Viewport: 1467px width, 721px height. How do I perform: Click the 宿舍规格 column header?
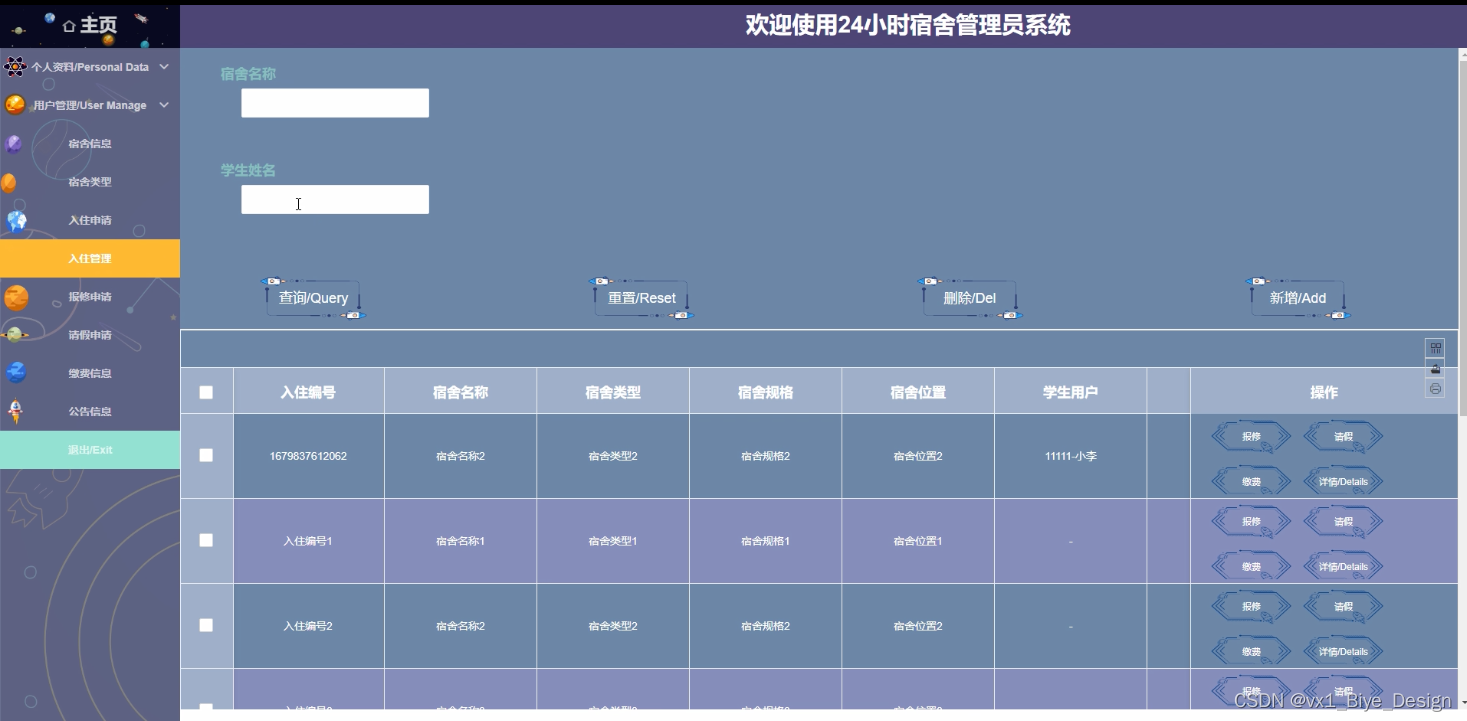(x=765, y=392)
